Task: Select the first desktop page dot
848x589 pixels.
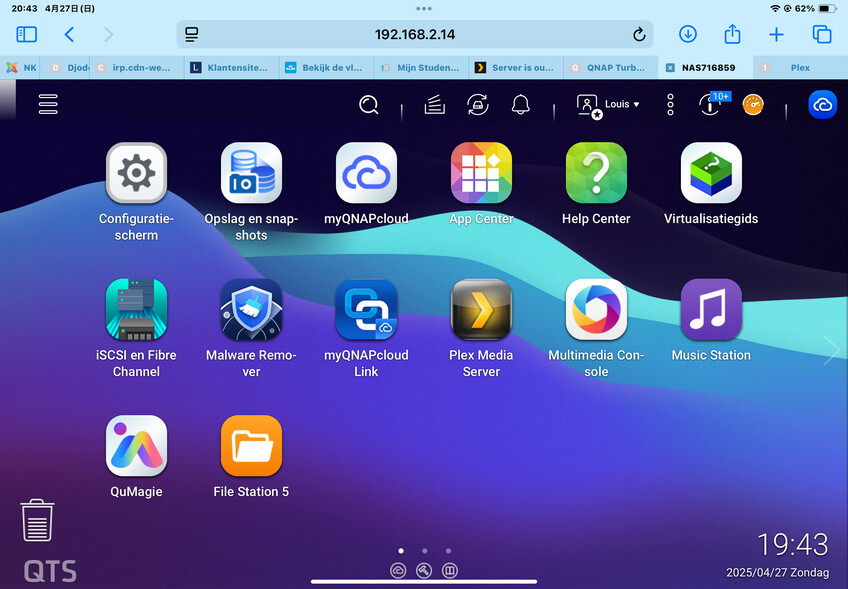Action: [x=401, y=551]
